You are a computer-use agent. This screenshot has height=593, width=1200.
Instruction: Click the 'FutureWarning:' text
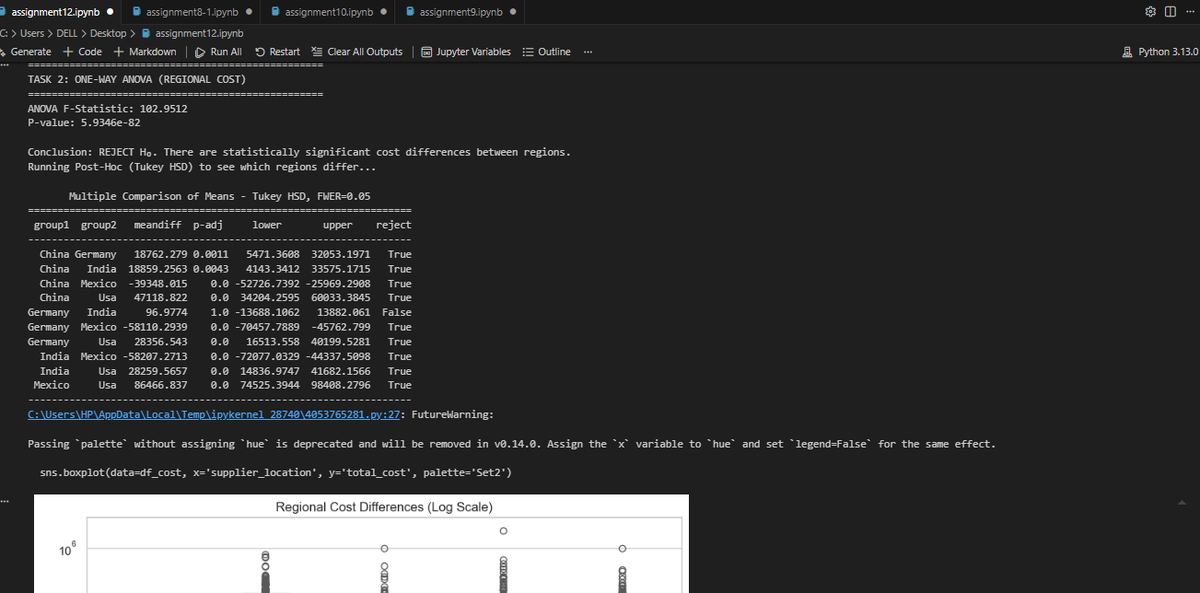[x=452, y=414]
